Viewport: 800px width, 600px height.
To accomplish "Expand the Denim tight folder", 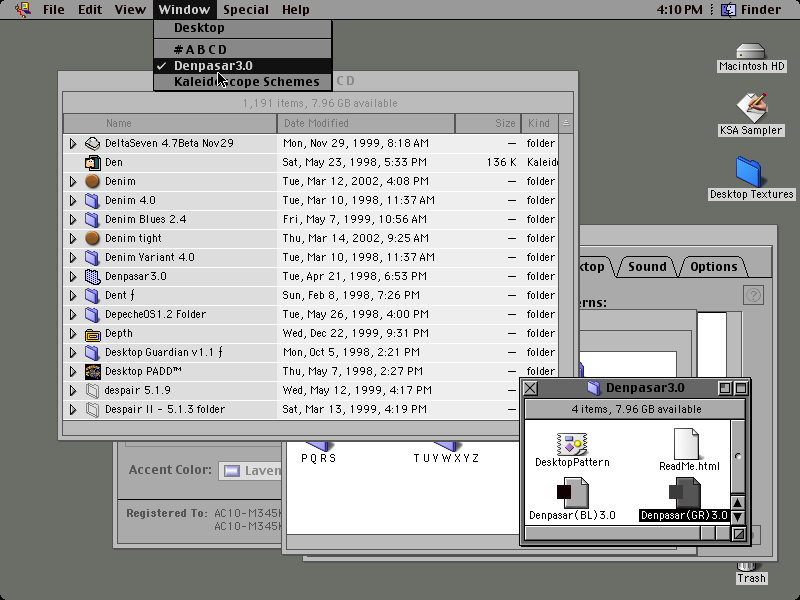I will 73,238.
